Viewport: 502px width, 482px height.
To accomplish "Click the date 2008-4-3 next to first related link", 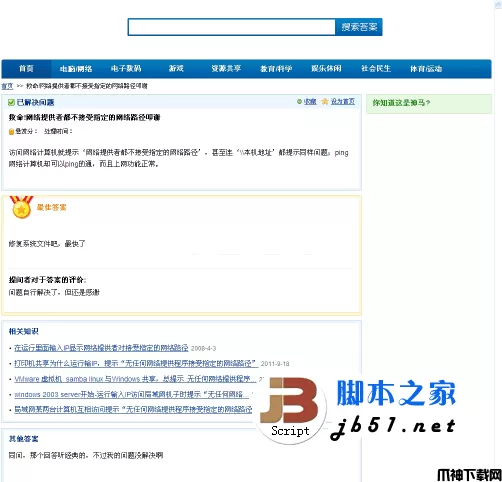I will [x=203, y=348].
